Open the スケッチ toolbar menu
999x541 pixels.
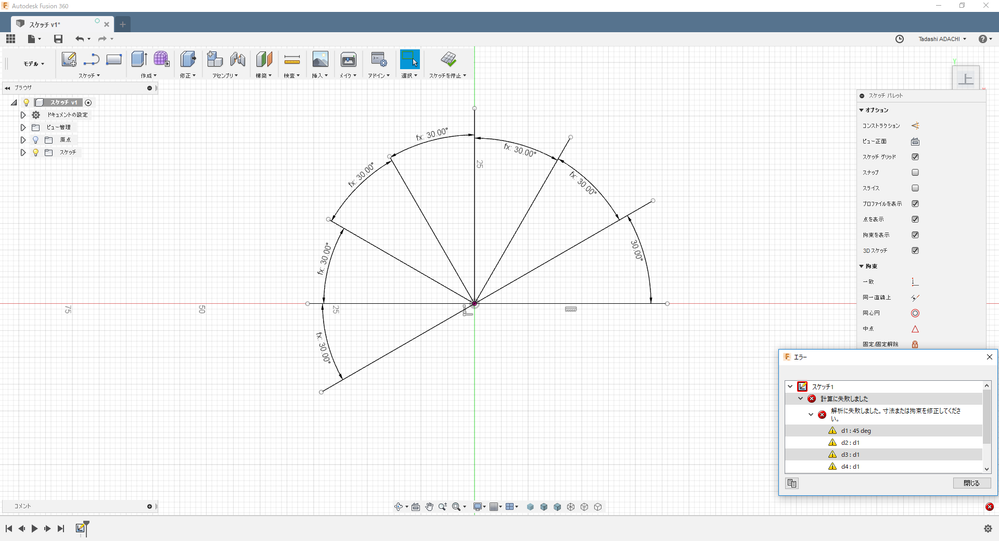pyautogui.click(x=89, y=75)
